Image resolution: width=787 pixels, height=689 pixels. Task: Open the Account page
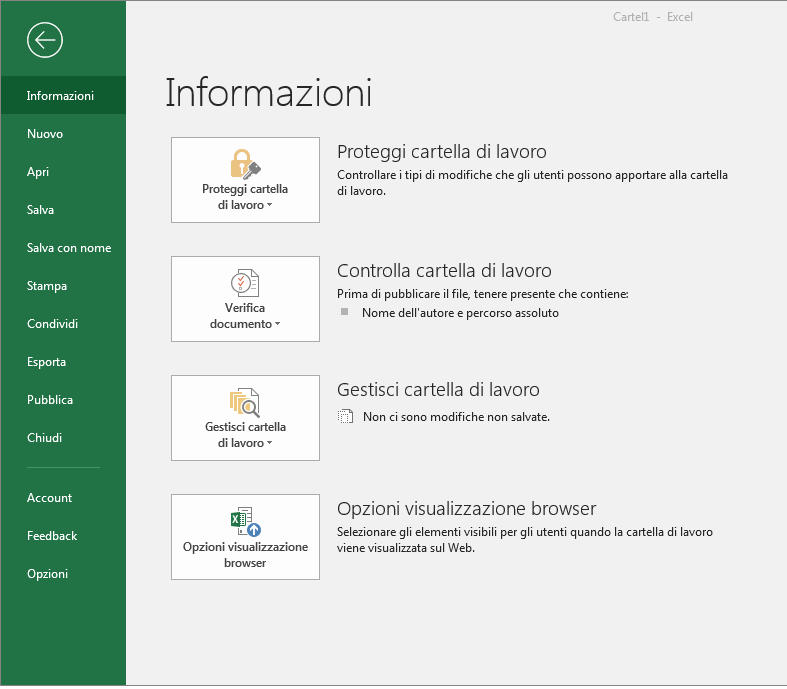pyautogui.click(x=63, y=498)
